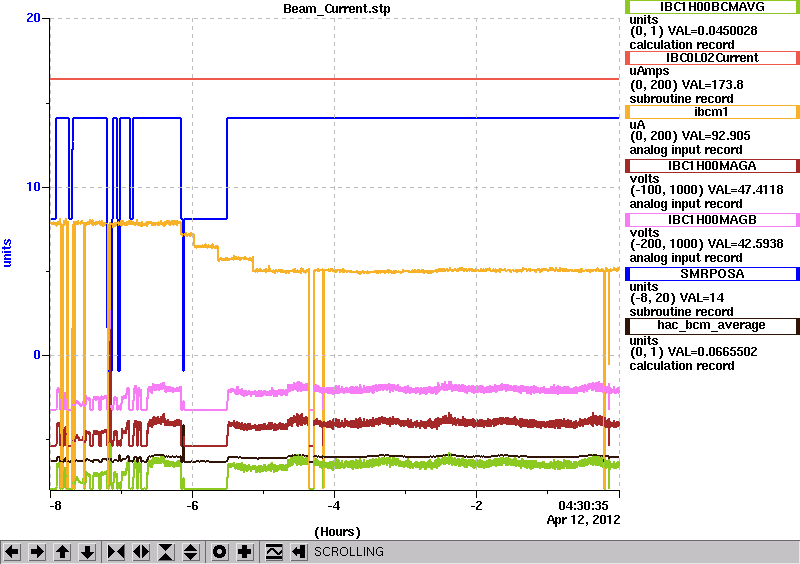Click the 04:30:35 time label
The width and height of the screenshot is (800, 564).
point(583,506)
